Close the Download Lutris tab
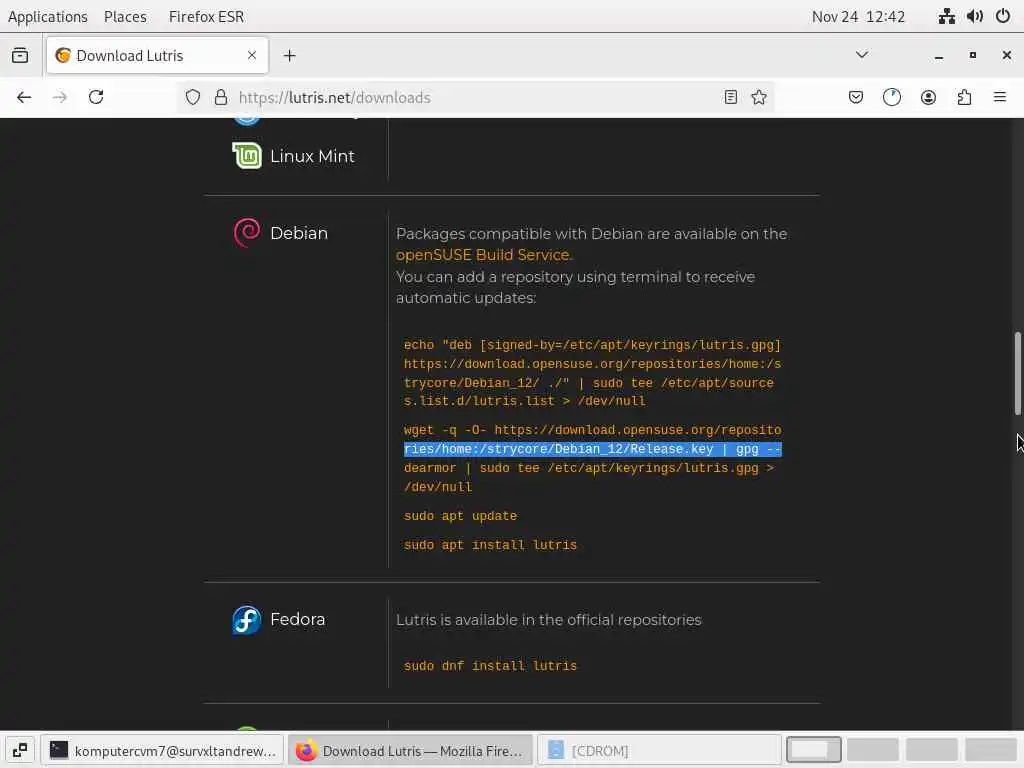Viewport: 1024px width, 768px height. [252, 56]
